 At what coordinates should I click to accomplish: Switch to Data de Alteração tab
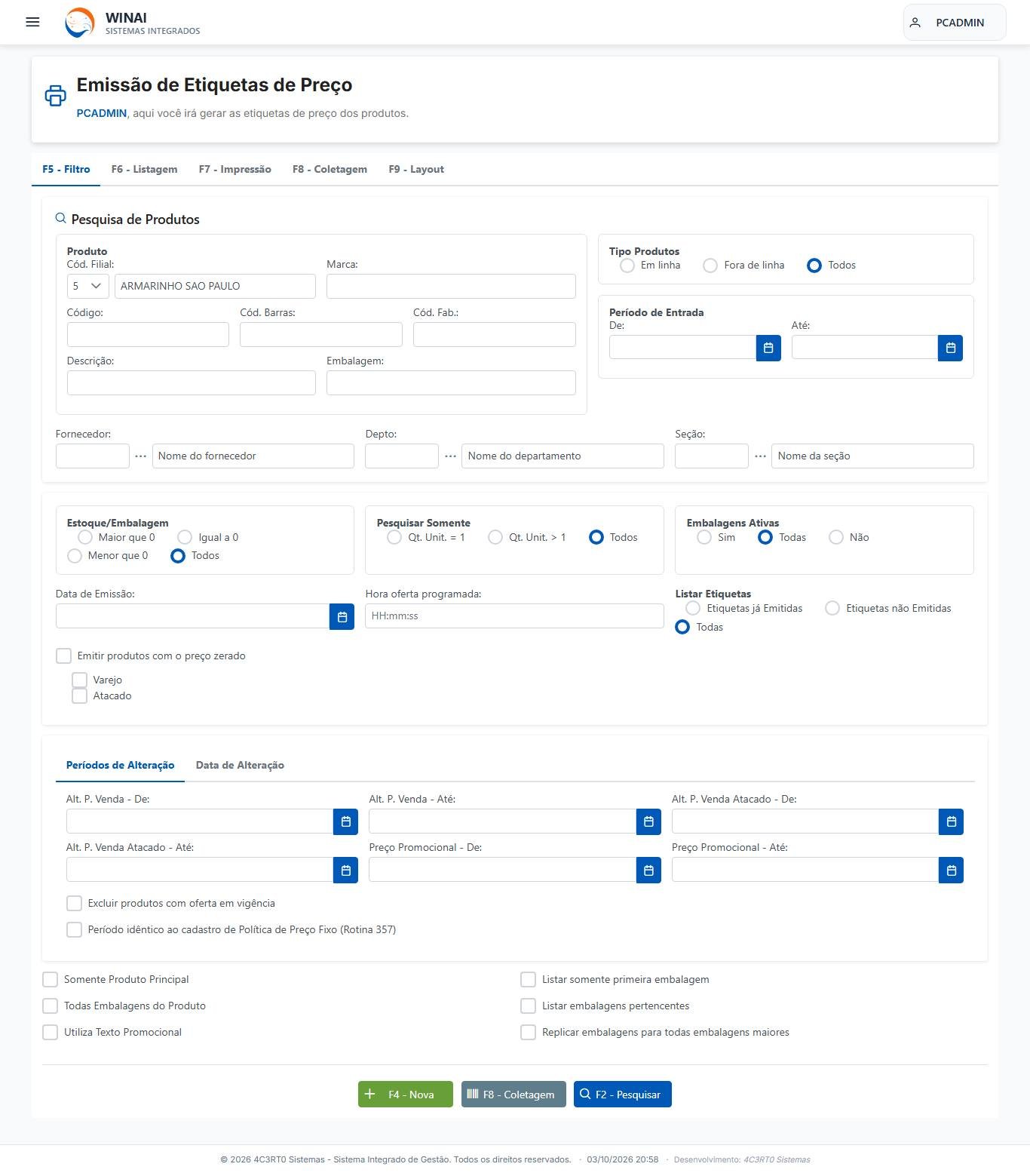[x=240, y=765]
